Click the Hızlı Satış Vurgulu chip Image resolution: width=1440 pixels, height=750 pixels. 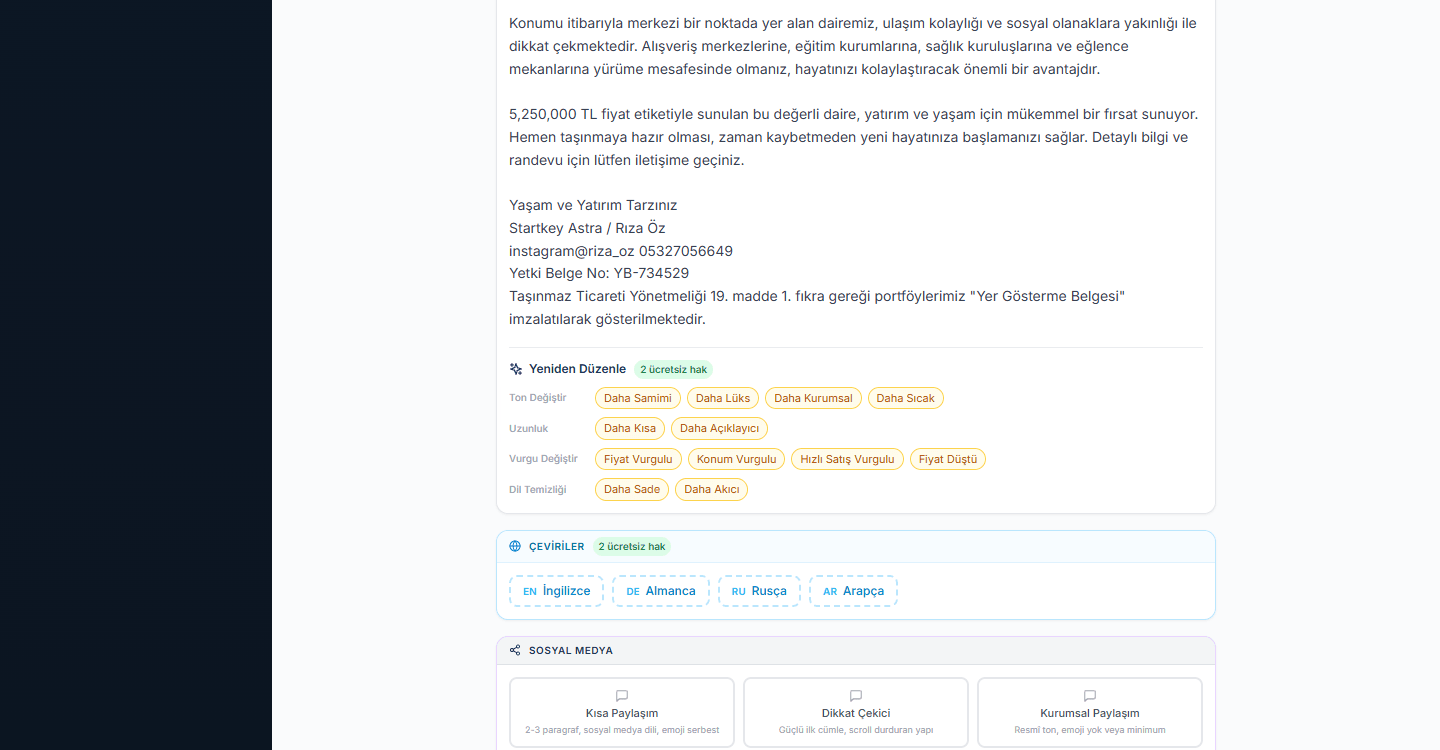tap(847, 459)
